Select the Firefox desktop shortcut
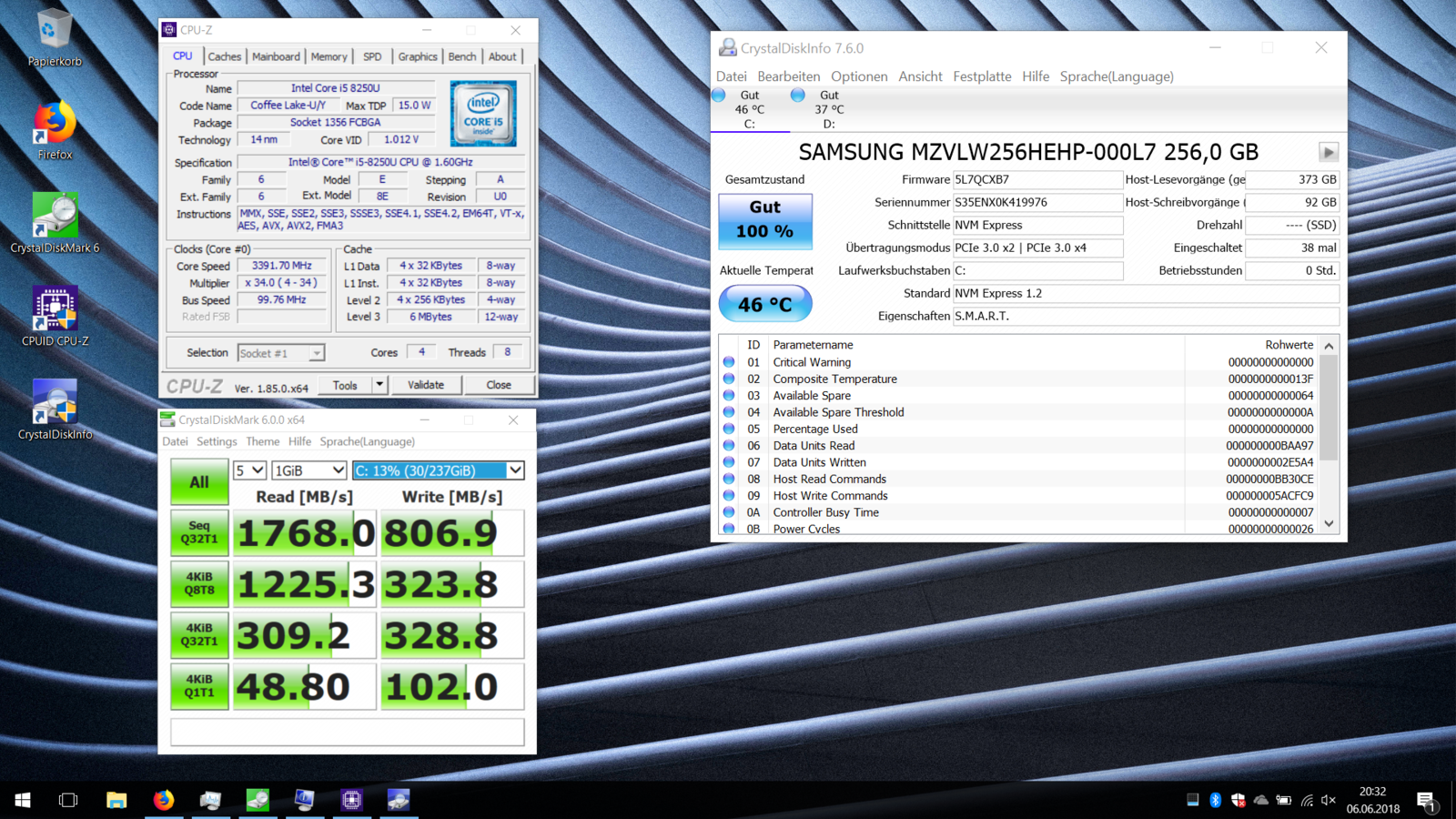Viewport: 1456px width, 819px height. [55, 131]
